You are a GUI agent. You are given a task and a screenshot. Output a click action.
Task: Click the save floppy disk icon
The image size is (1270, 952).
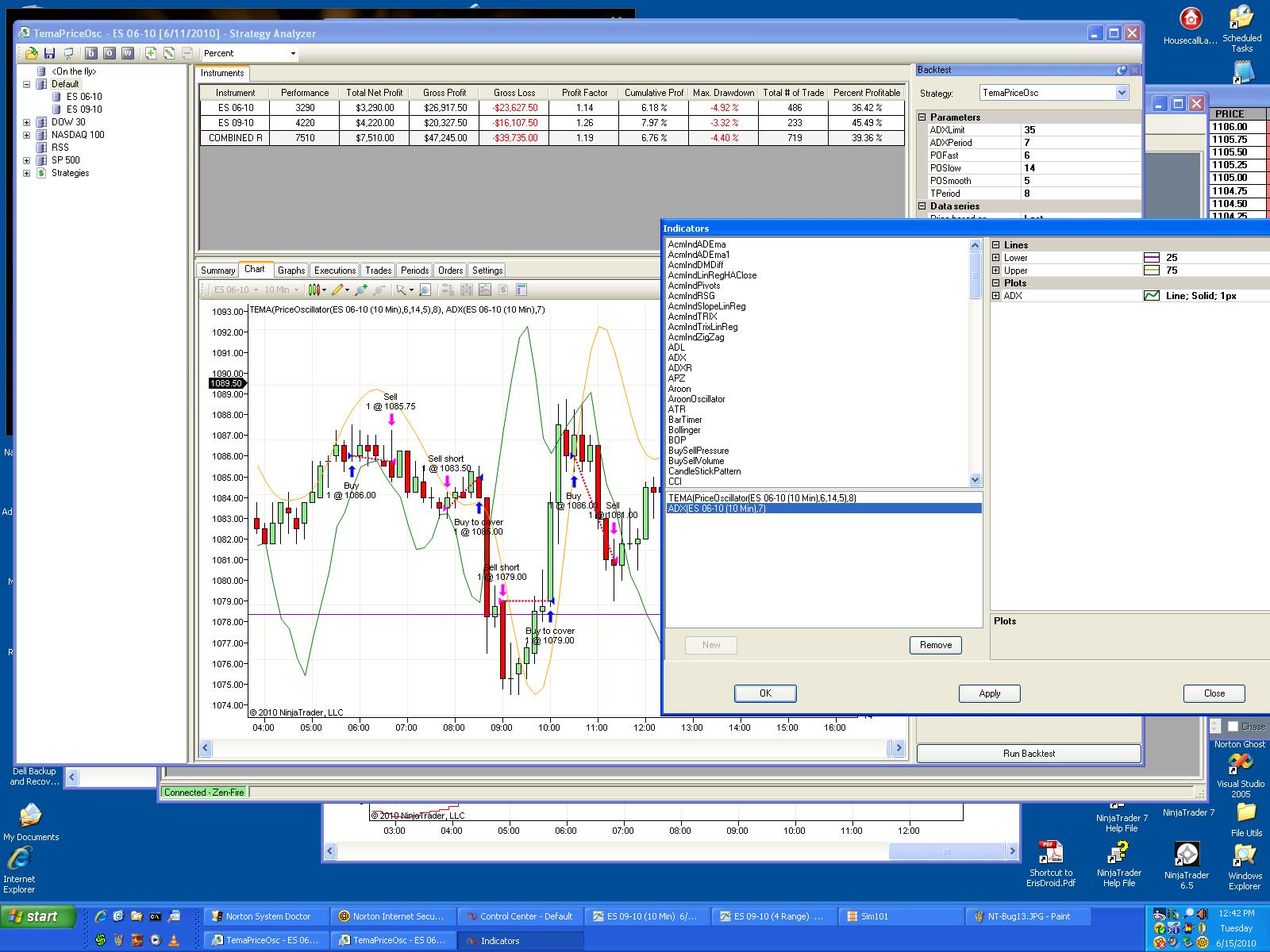(49, 53)
